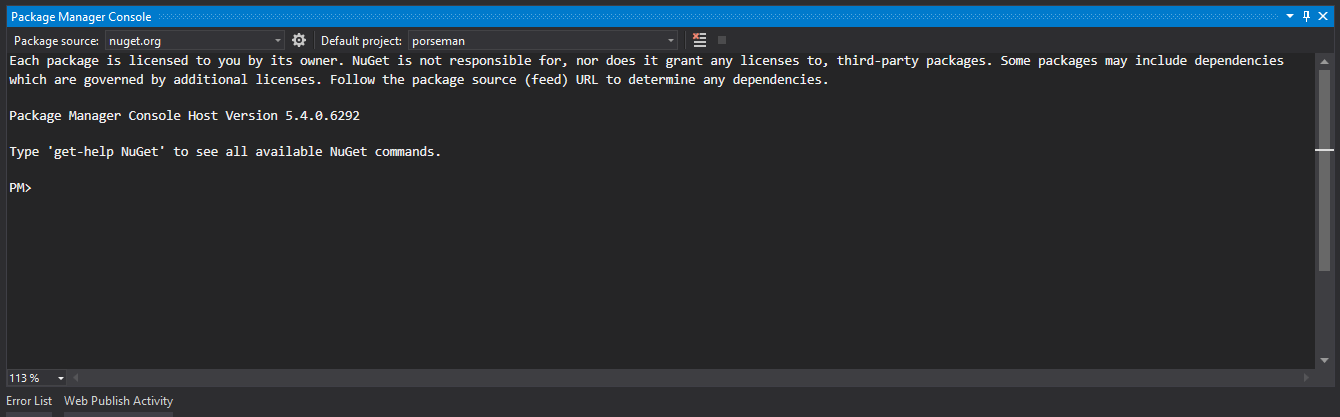Click the vertical scrollbar down arrow

(x=1324, y=361)
